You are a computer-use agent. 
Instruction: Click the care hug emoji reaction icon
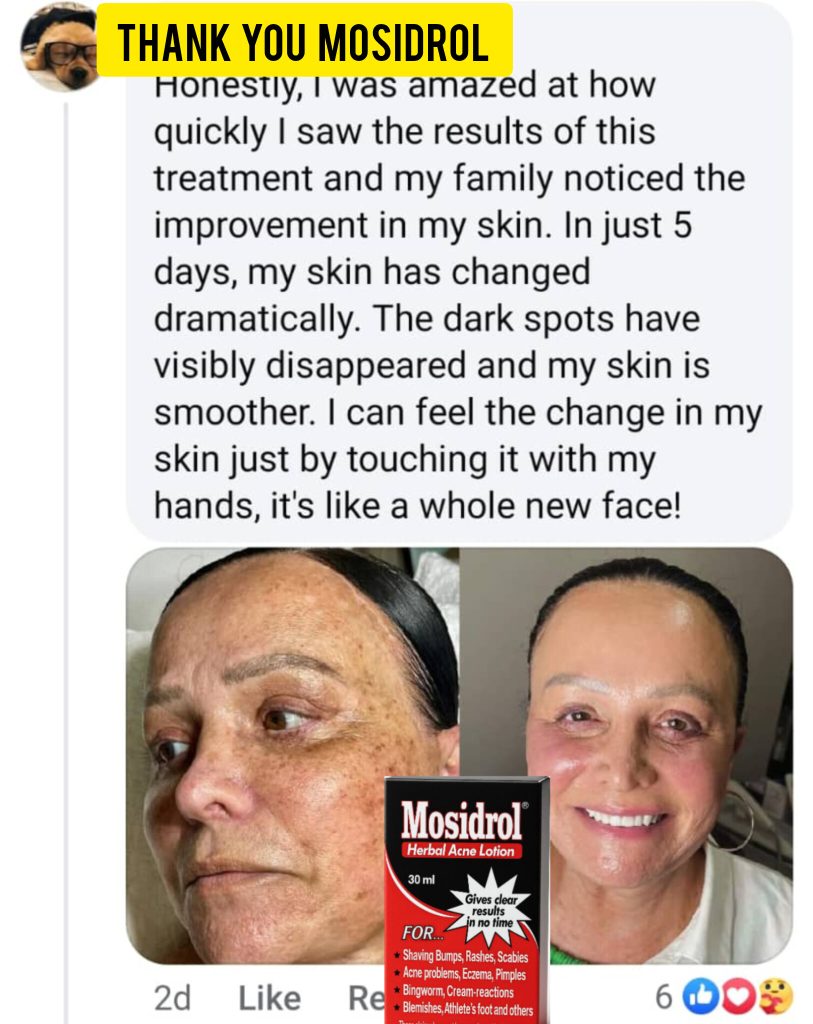(x=774, y=996)
